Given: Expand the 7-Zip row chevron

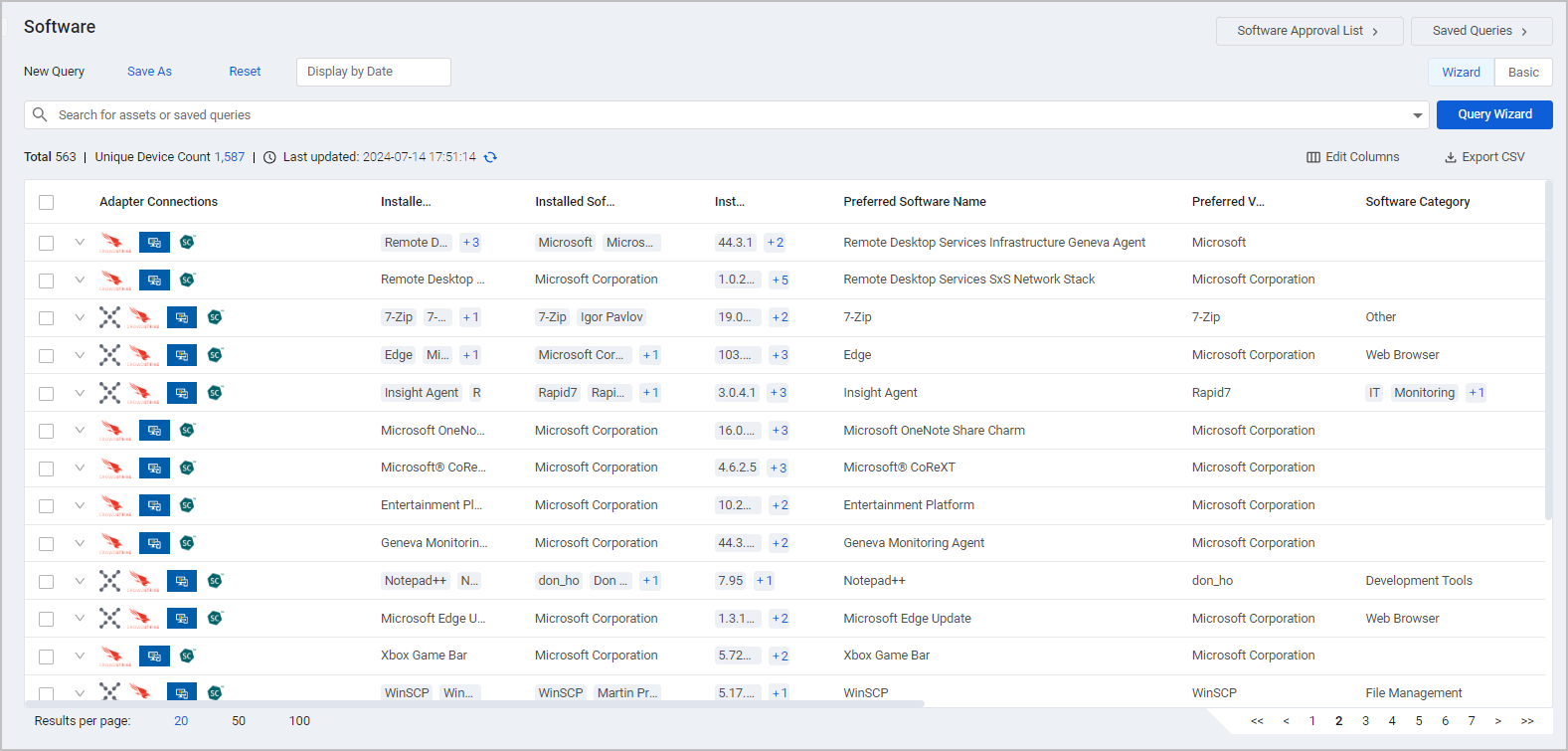Looking at the screenshot, I should coord(80,317).
